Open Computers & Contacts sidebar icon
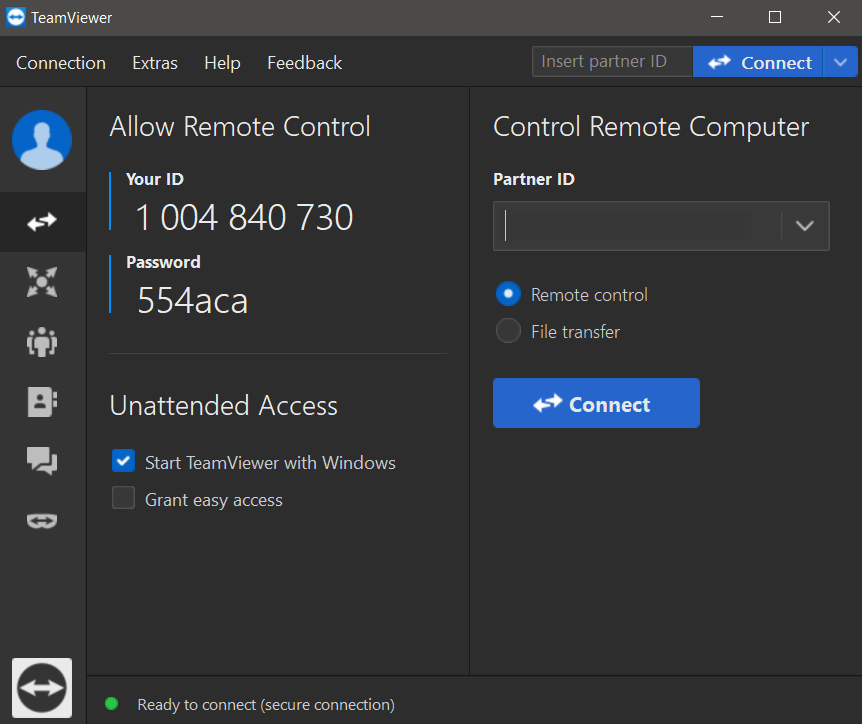The image size is (862, 724). (42, 401)
